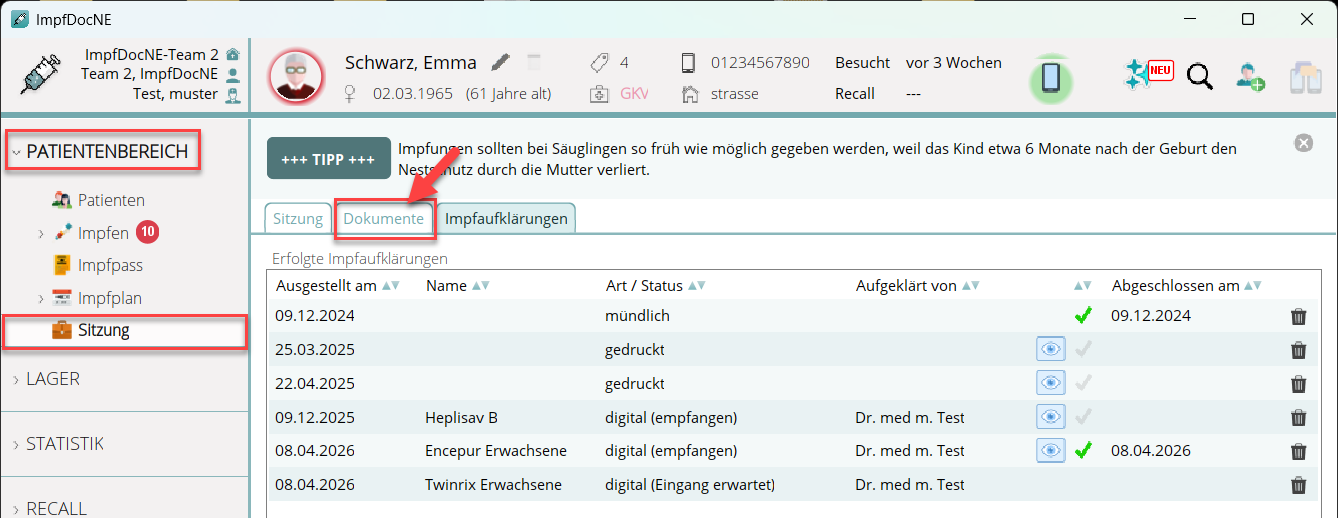
Task: Delete the Twinrix Erwachsene entry via trash
Action: [x=1298, y=485]
